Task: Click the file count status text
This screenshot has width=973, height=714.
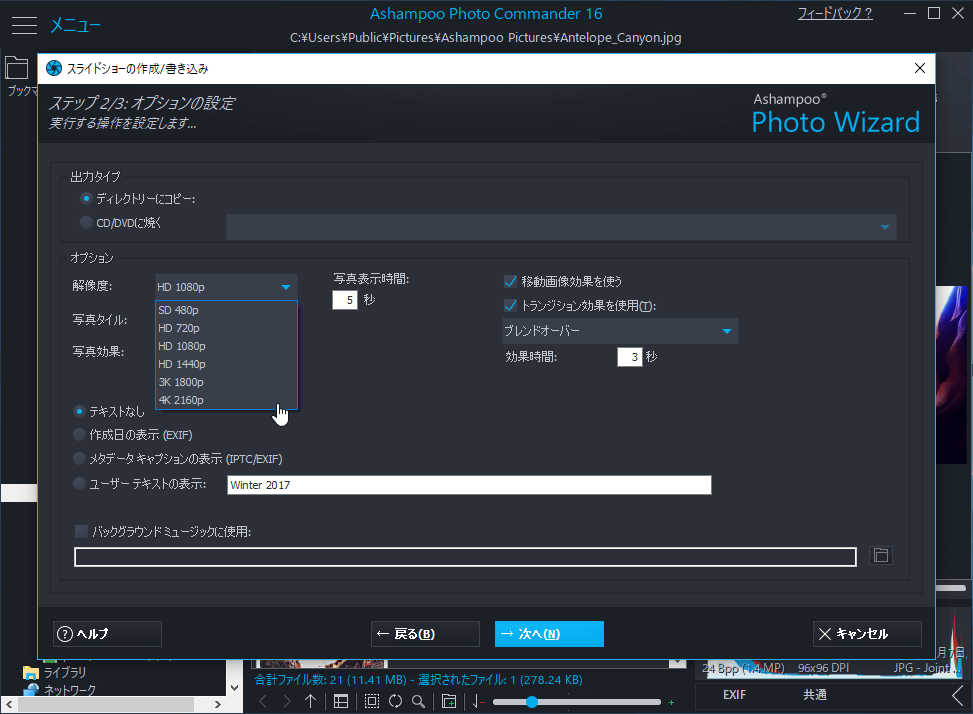Action: [418, 680]
